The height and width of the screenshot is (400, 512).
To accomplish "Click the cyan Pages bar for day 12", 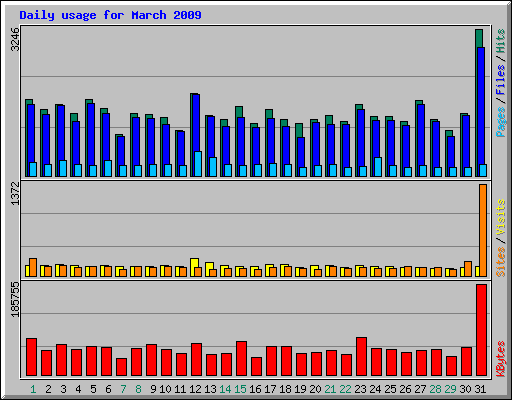I will 198,164.
